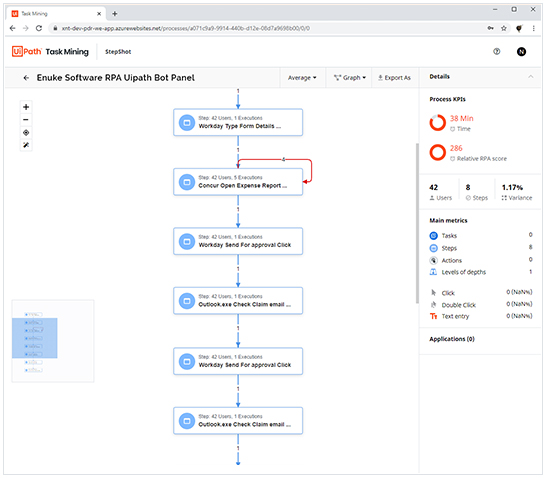Open a new browser tab

(x=115, y=14)
